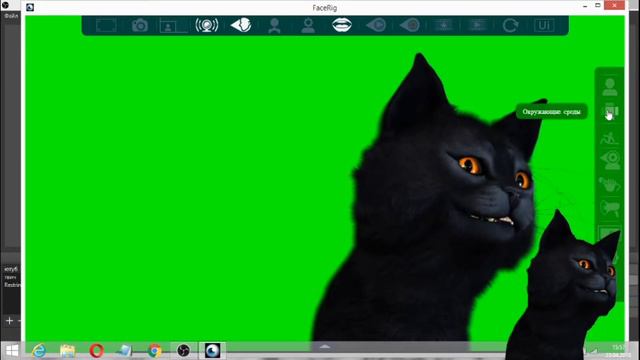Toggle picture-in-picture webcam preview icon
The height and width of the screenshot is (360, 640).
coord(173,26)
